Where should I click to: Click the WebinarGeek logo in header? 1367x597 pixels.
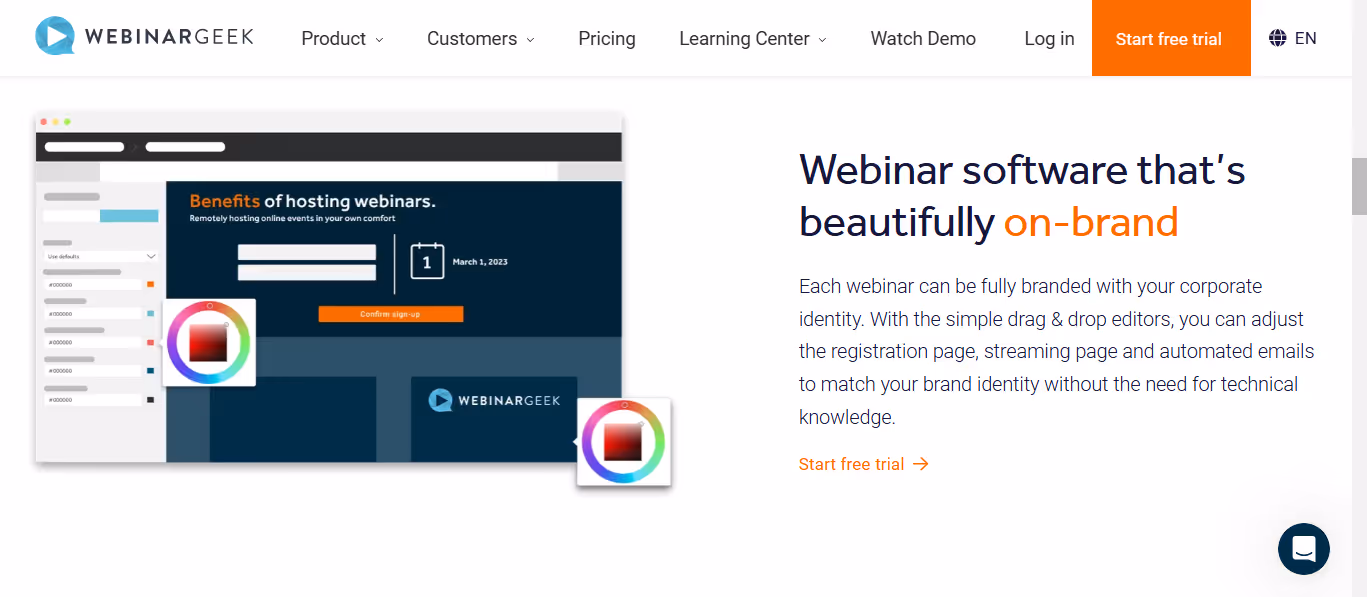[x=144, y=37]
